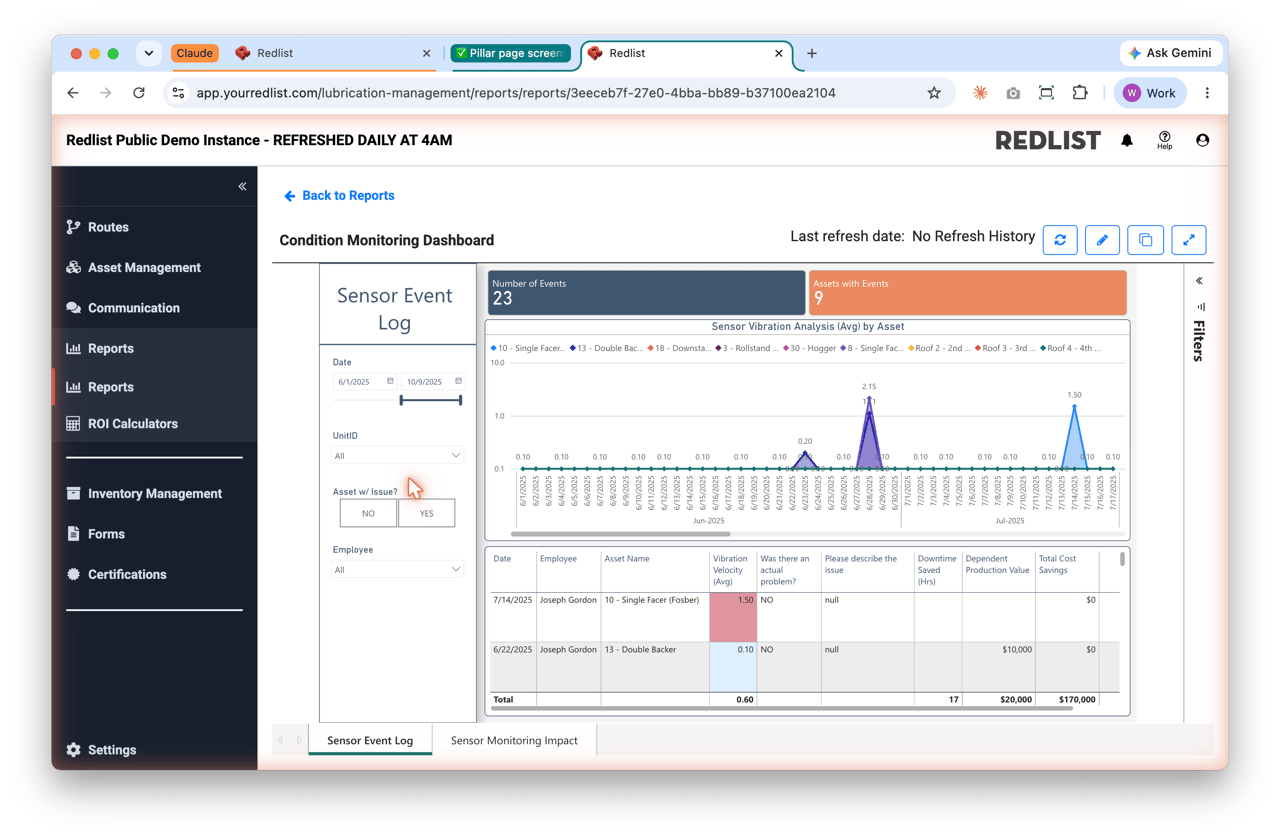Open the user account profile icon
This screenshot has width=1280, height=838.
tap(1202, 141)
